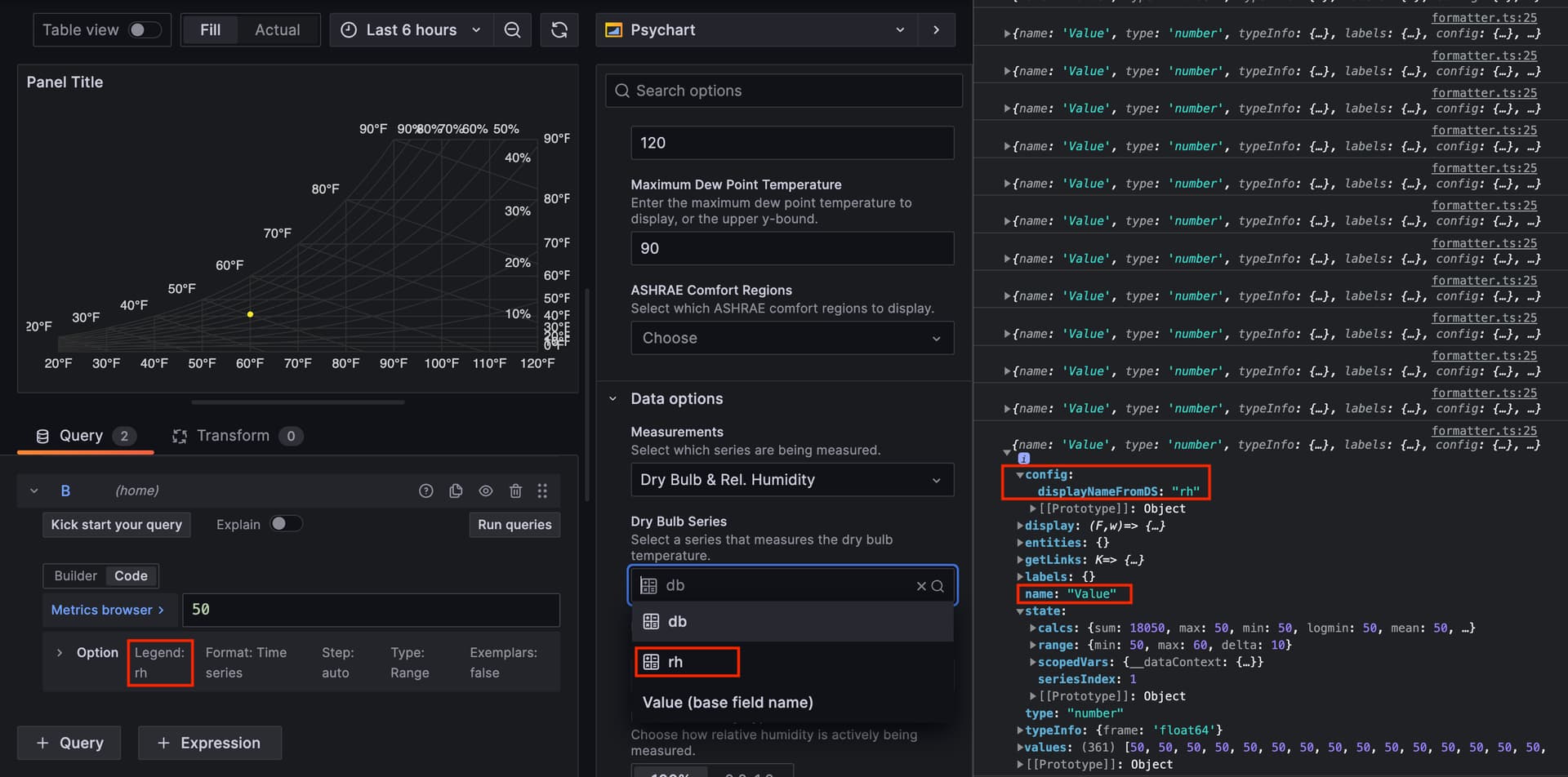Click the Run queries button
Image resolution: width=1568 pixels, height=777 pixels.
[x=514, y=525]
